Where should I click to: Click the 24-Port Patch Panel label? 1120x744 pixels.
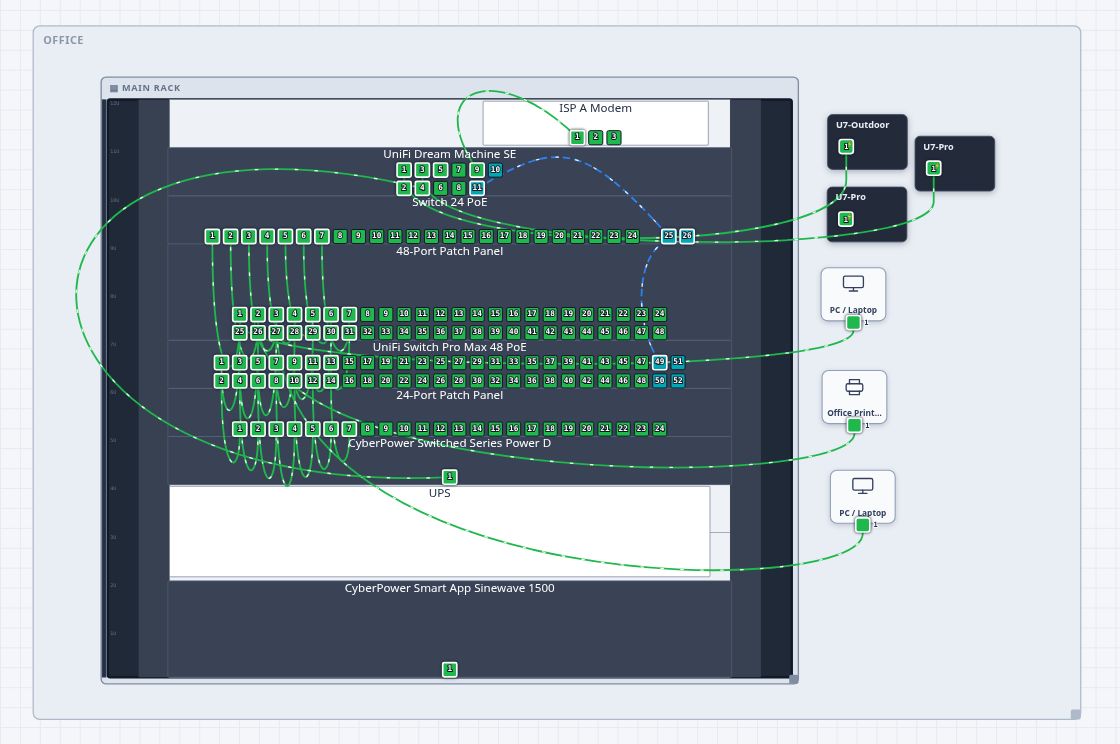tap(449, 396)
